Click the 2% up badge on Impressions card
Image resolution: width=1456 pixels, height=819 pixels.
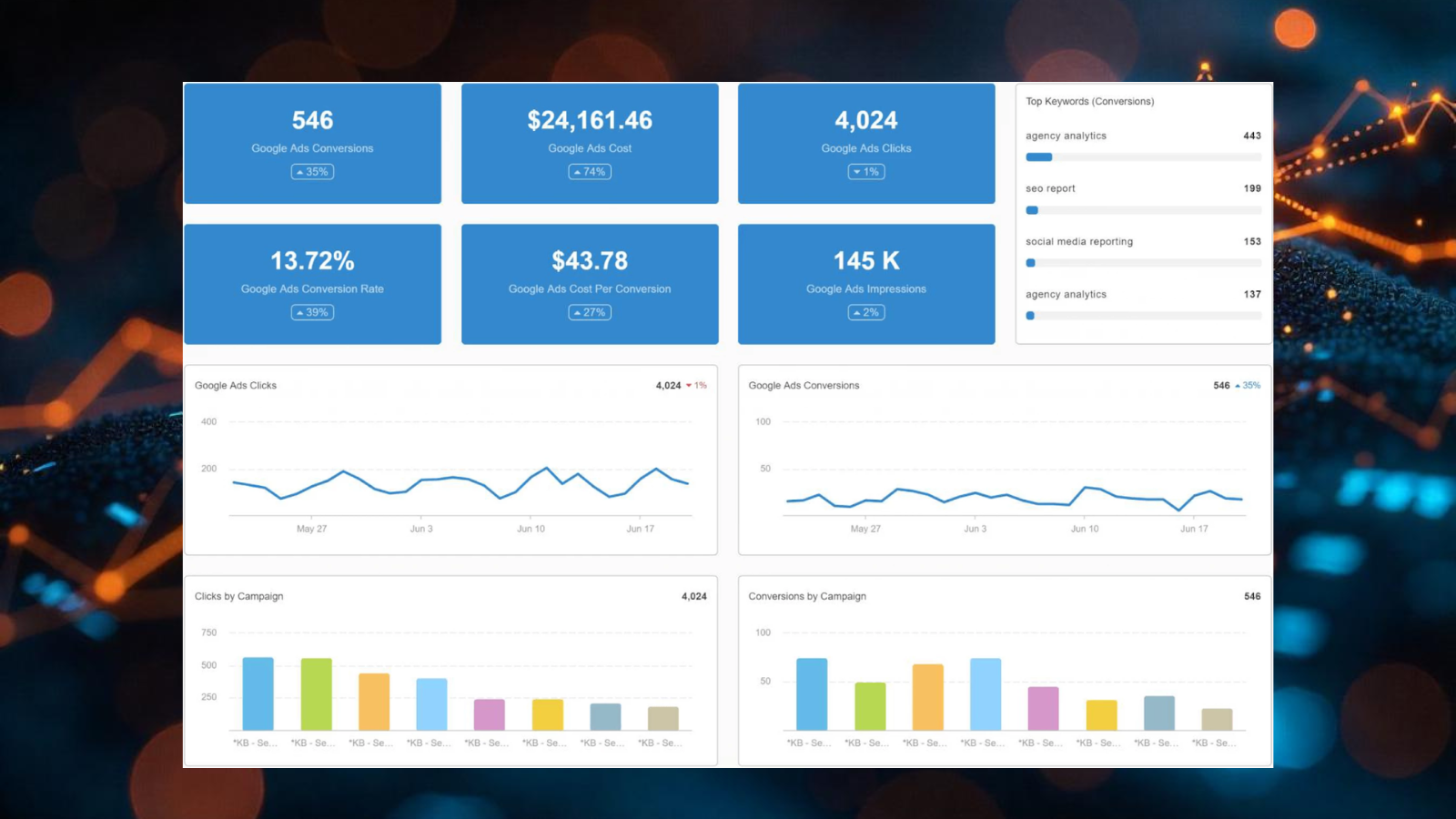(866, 312)
